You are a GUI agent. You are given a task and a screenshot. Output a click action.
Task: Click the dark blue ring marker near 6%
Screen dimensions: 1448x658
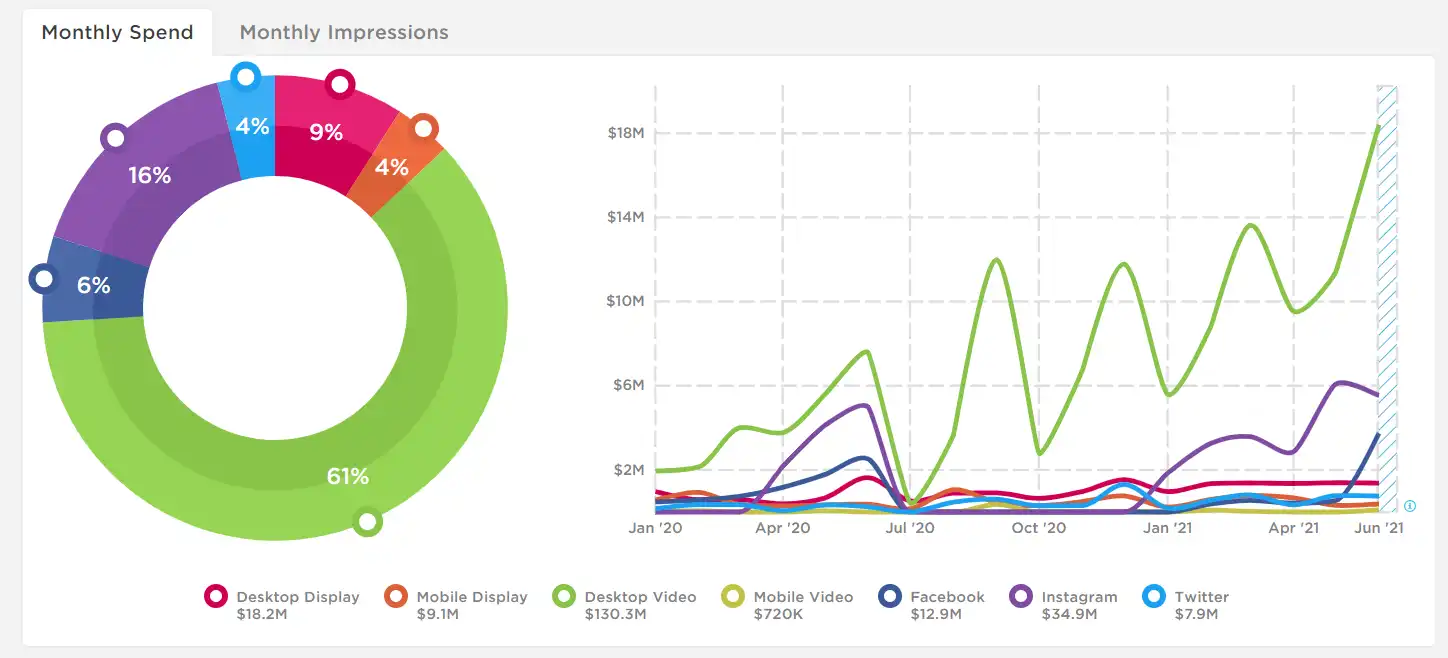43,279
